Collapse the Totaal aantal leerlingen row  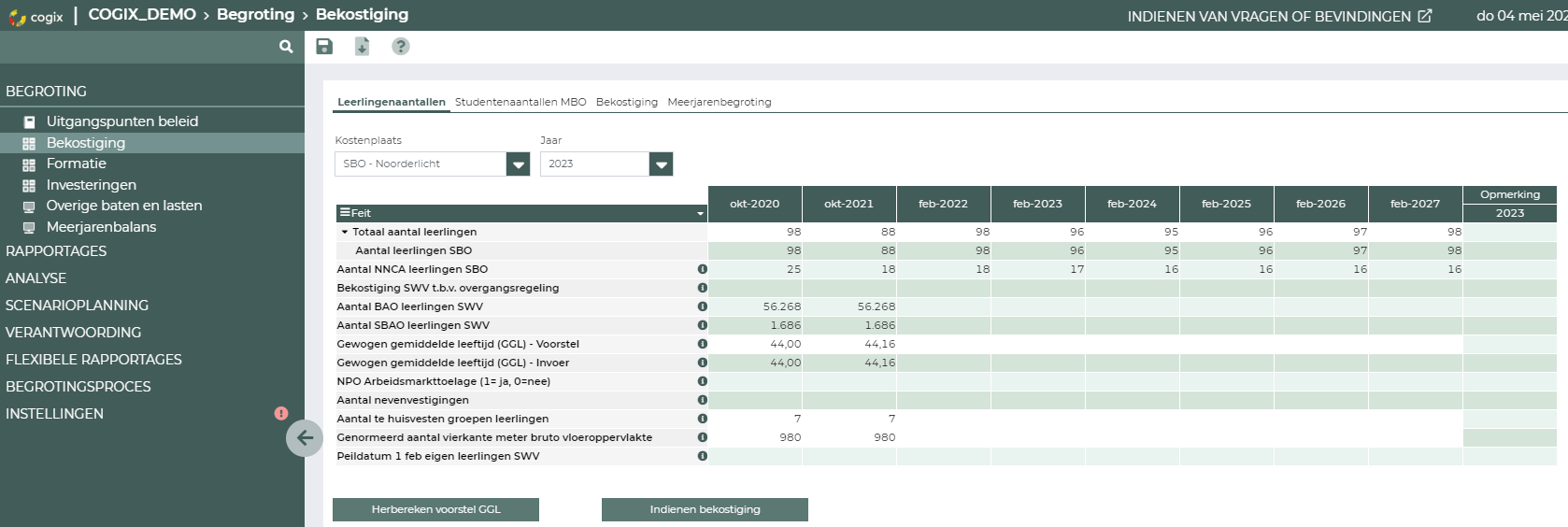click(345, 232)
